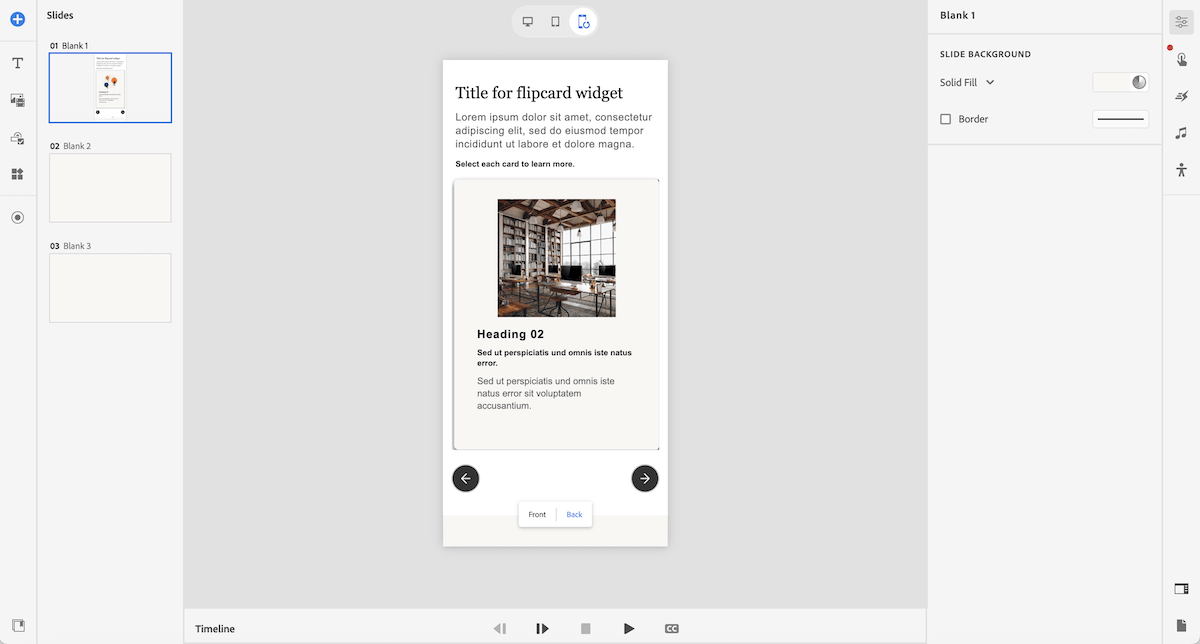Screen dimensions: 1200x644
Task: Open the Widgets grid tool
Action: click(x=17, y=174)
